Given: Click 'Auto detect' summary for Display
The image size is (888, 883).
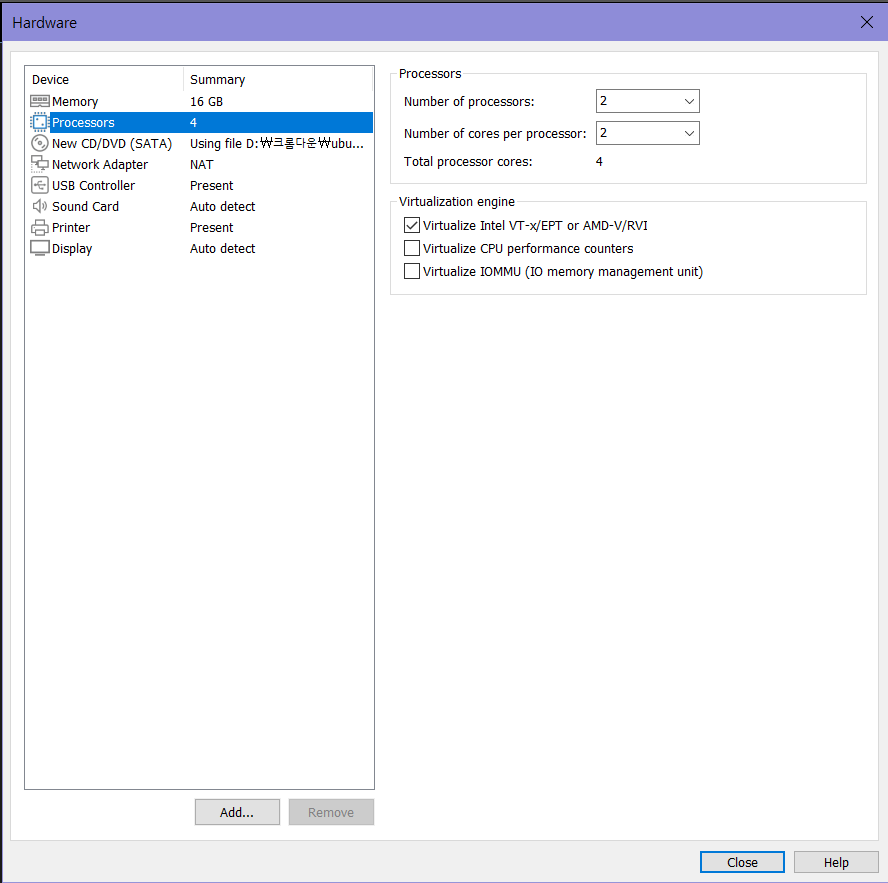Looking at the screenshot, I should [x=223, y=249].
